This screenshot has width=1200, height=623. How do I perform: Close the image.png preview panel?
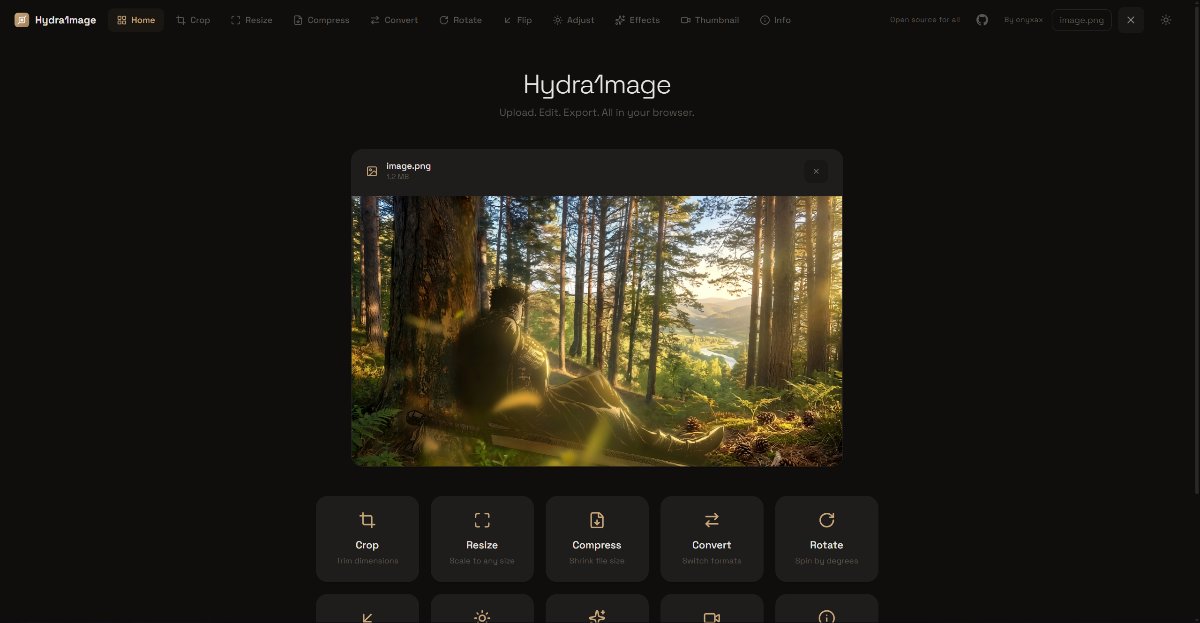tap(816, 171)
